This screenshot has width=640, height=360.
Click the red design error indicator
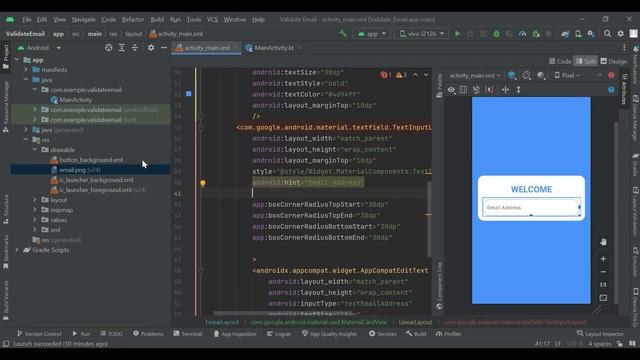point(611,76)
